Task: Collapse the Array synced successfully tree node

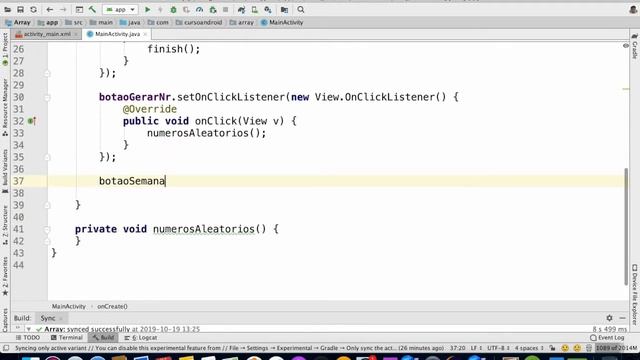Action: point(29,329)
